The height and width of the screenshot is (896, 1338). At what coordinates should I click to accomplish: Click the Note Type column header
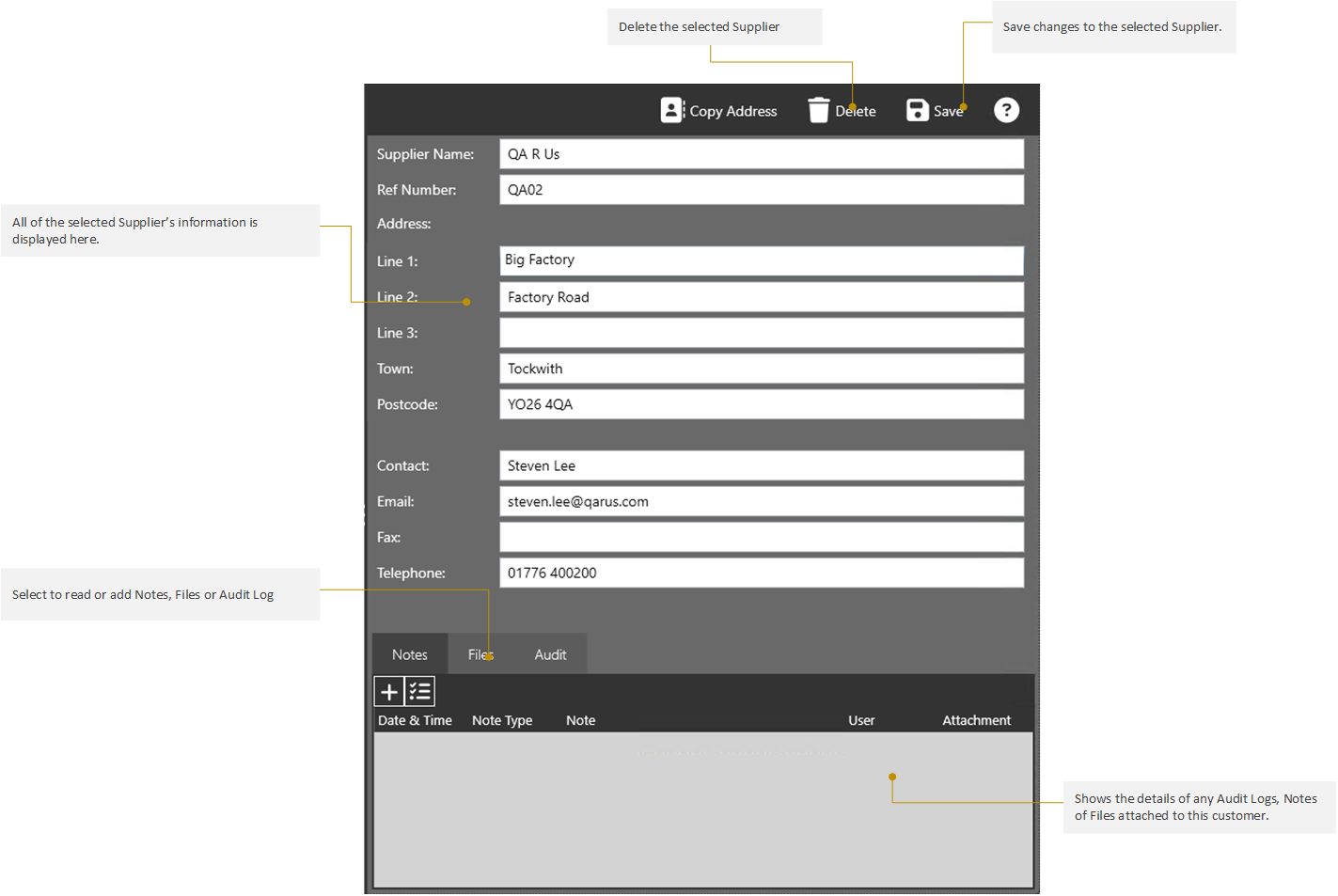click(502, 720)
